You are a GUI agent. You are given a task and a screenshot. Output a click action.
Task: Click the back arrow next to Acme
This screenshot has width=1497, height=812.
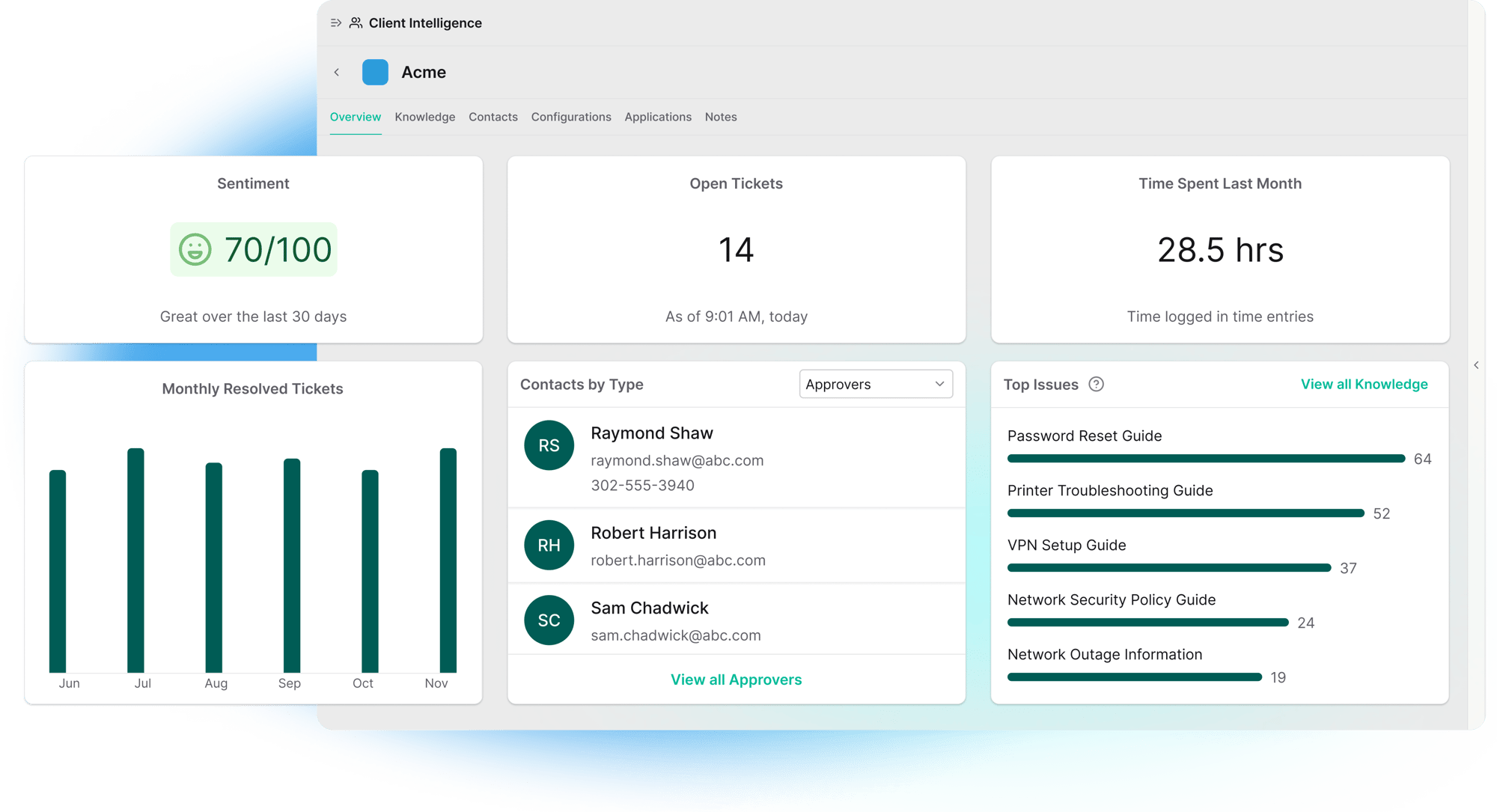coord(338,72)
